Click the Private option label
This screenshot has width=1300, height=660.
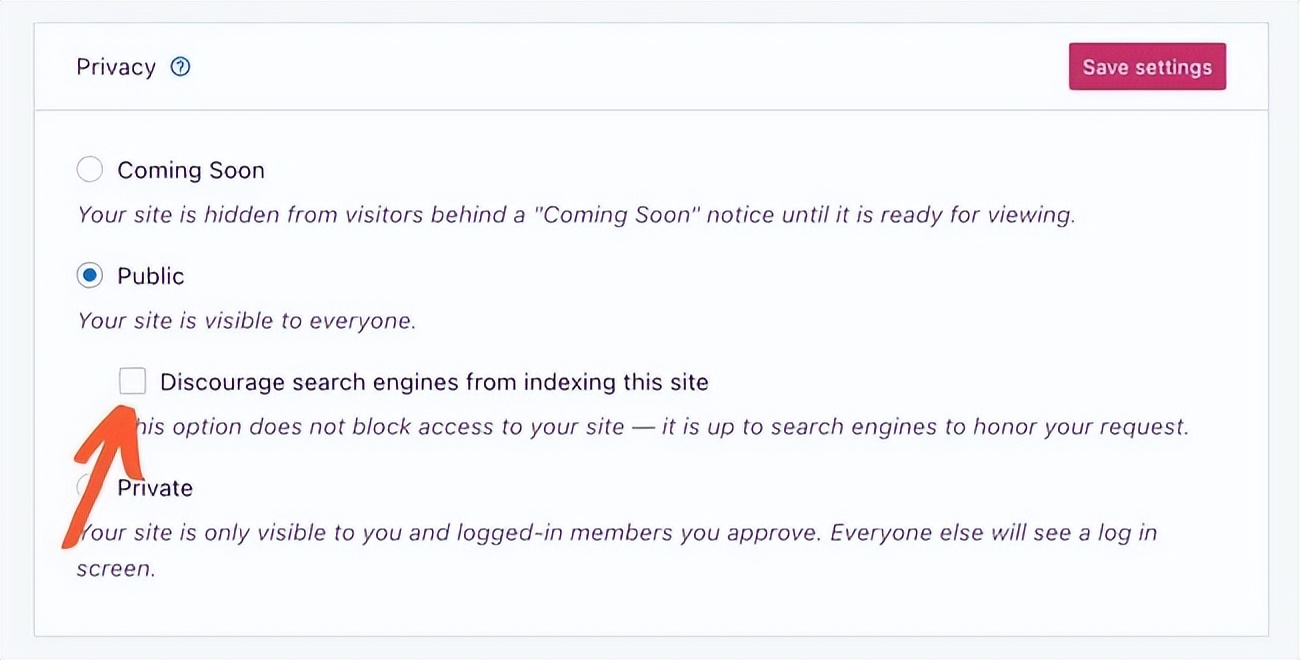click(155, 488)
